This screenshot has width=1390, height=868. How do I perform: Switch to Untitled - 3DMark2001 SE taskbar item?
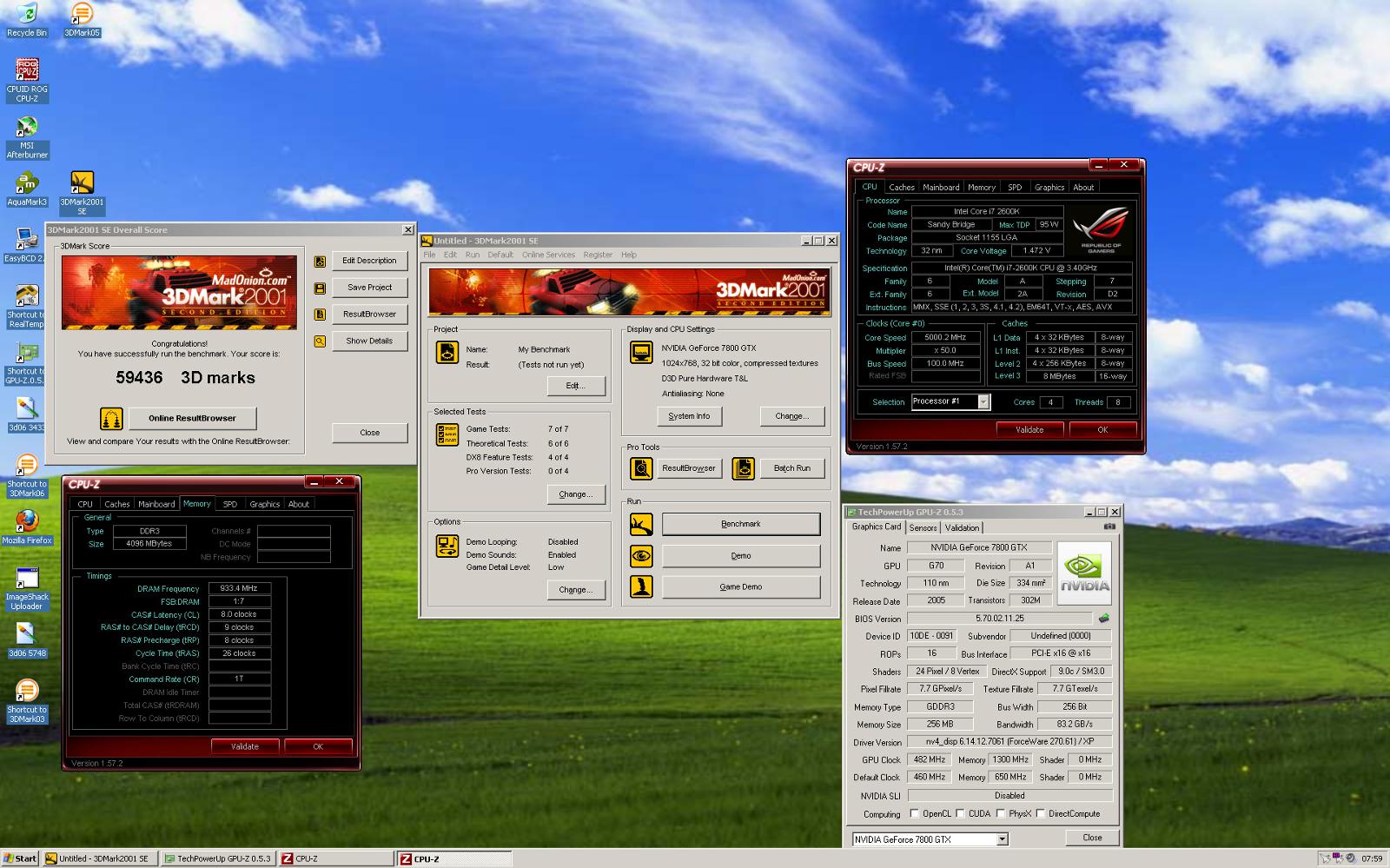[100, 858]
